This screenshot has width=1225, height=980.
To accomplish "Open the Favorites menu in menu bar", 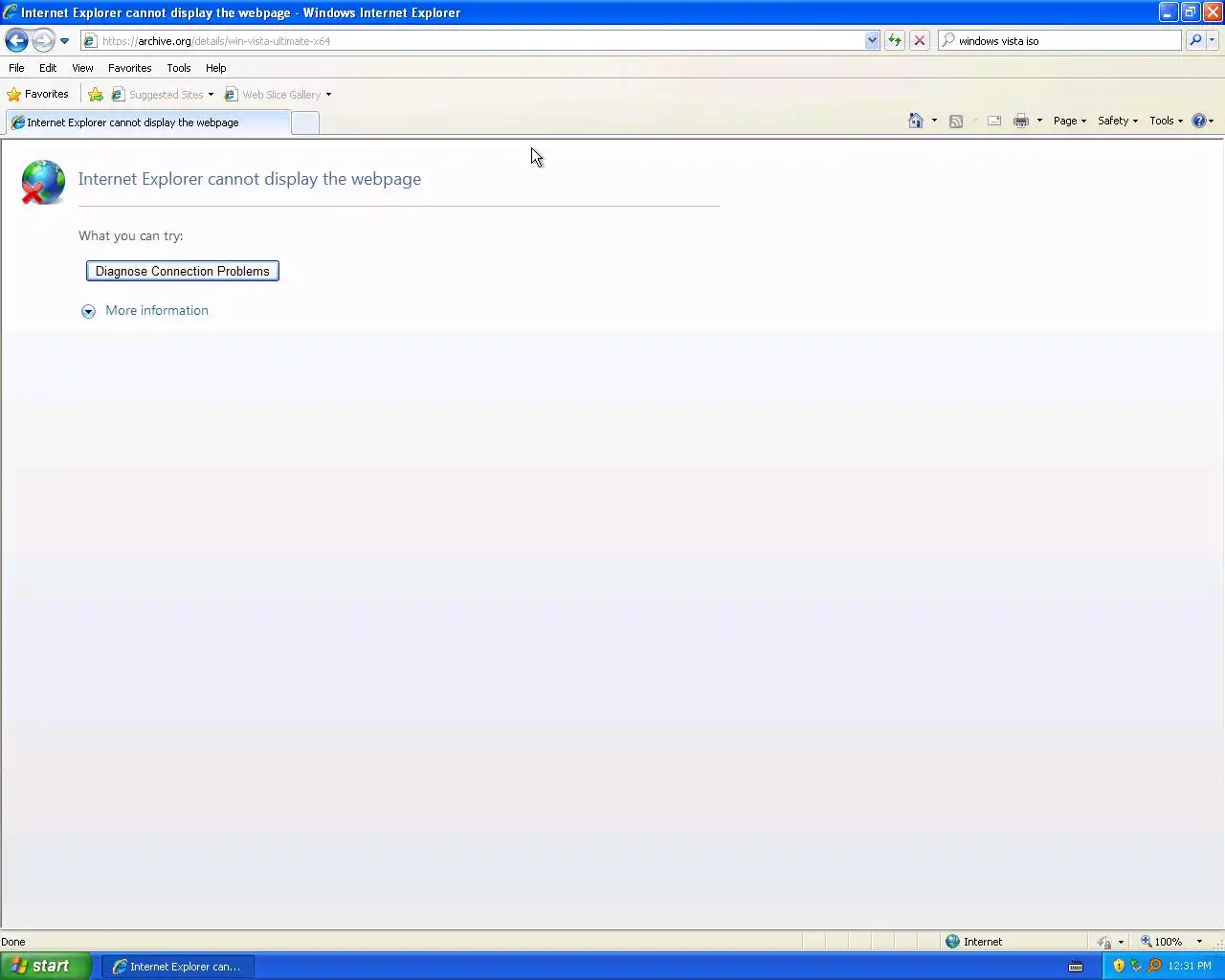I will click(129, 68).
